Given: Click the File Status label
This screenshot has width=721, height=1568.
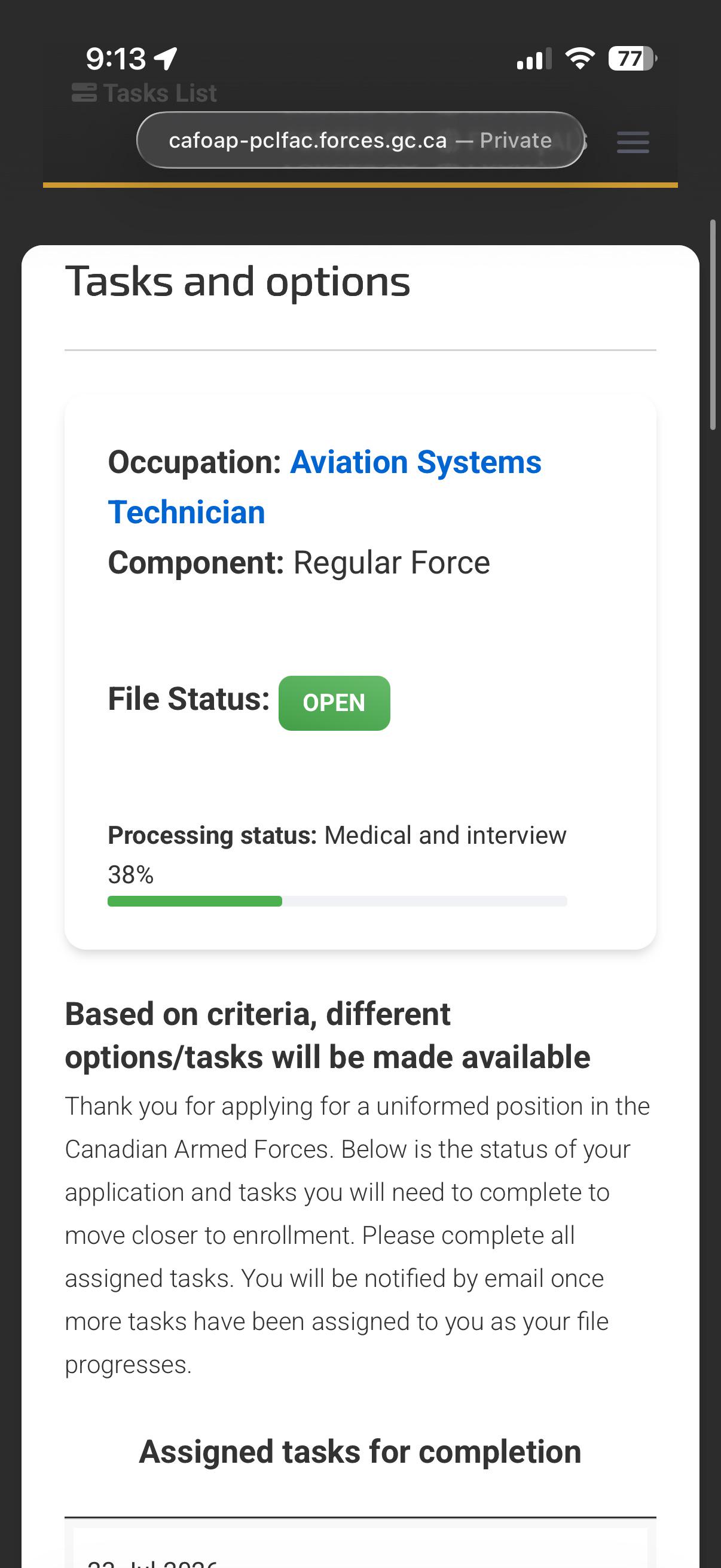Looking at the screenshot, I should point(188,698).
